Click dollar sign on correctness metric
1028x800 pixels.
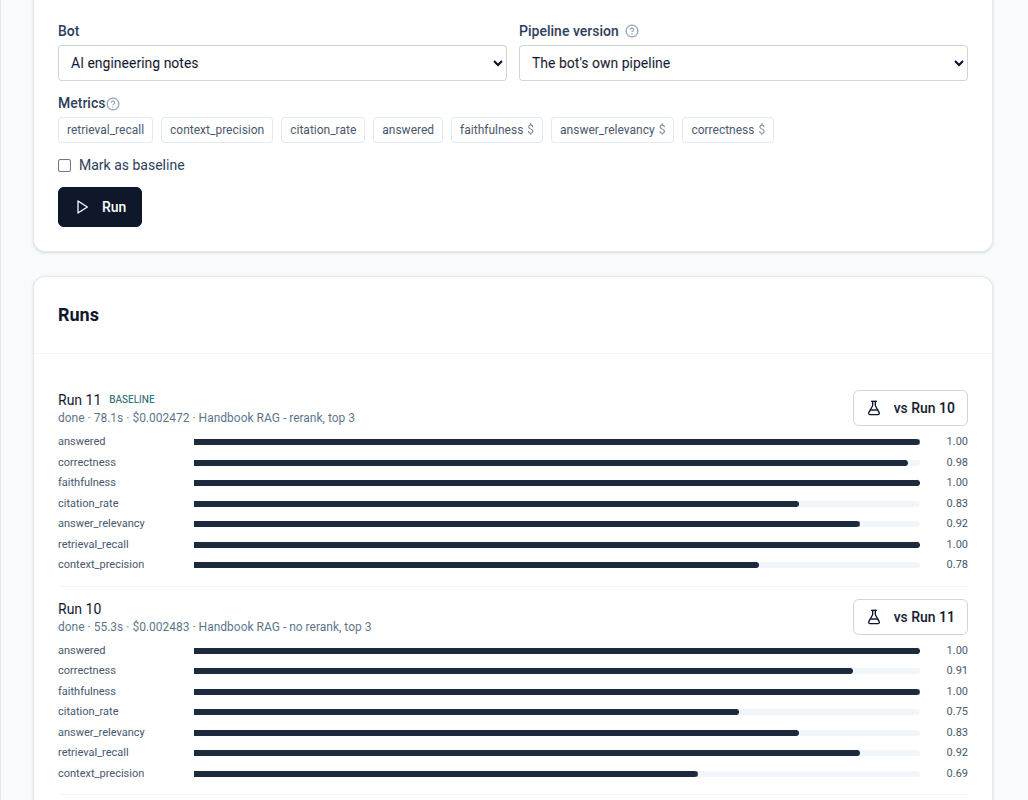(761, 129)
